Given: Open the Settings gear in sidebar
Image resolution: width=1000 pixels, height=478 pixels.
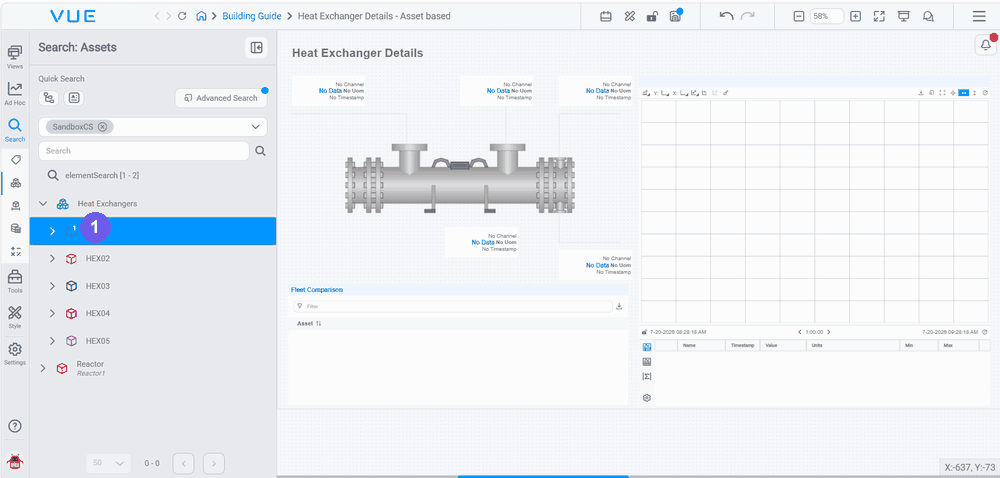Looking at the screenshot, I should tap(15, 354).
